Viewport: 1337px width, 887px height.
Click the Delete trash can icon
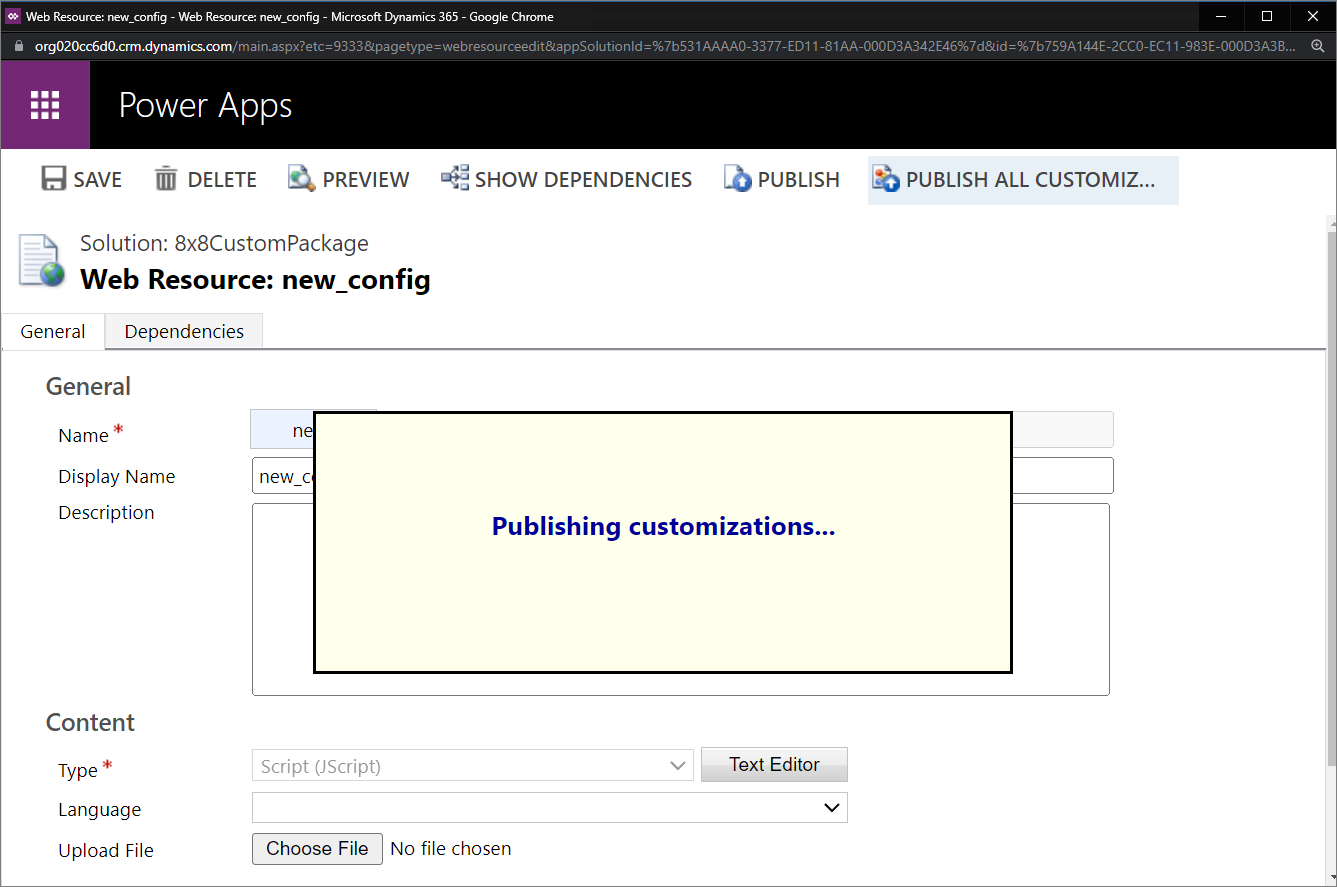click(166, 179)
